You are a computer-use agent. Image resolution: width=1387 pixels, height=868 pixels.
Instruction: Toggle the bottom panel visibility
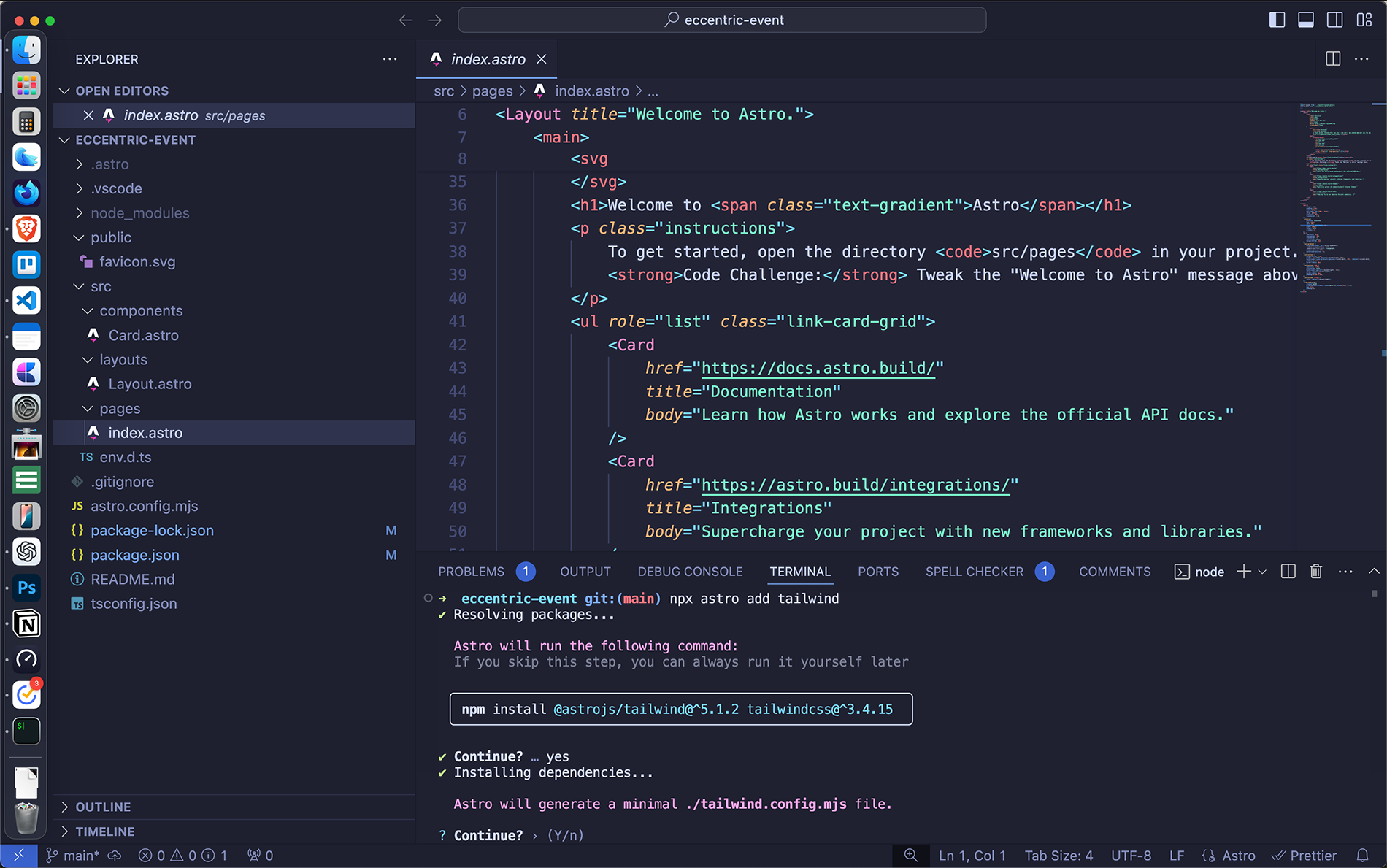point(1306,20)
